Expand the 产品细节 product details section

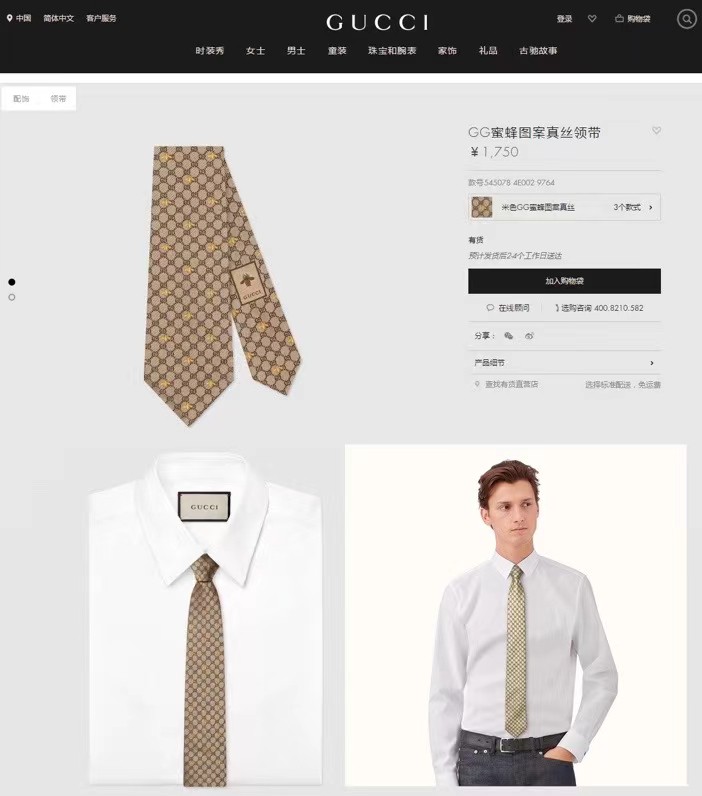click(x=564, y=362)
